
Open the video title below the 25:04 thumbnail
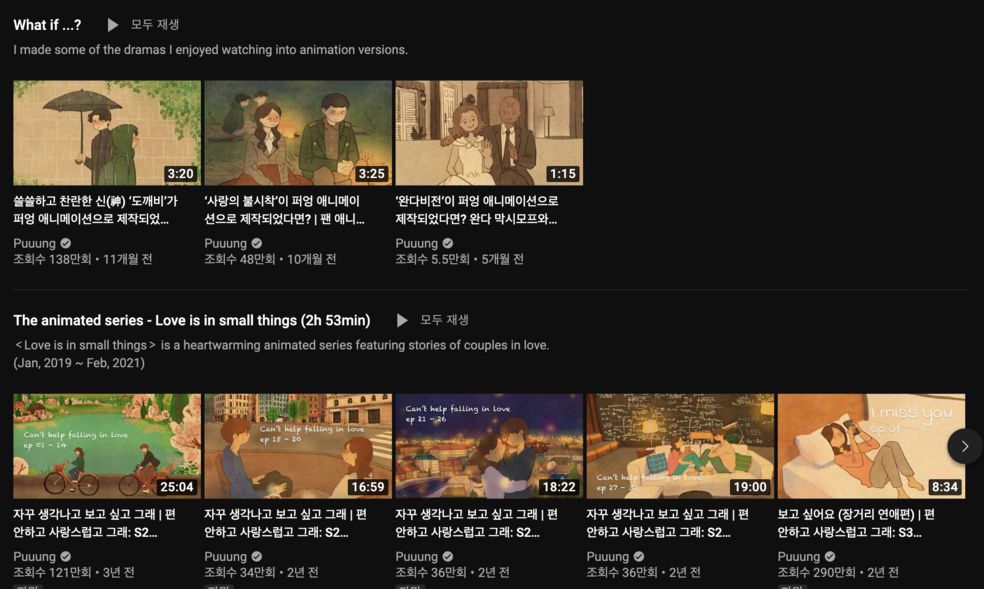95,523
